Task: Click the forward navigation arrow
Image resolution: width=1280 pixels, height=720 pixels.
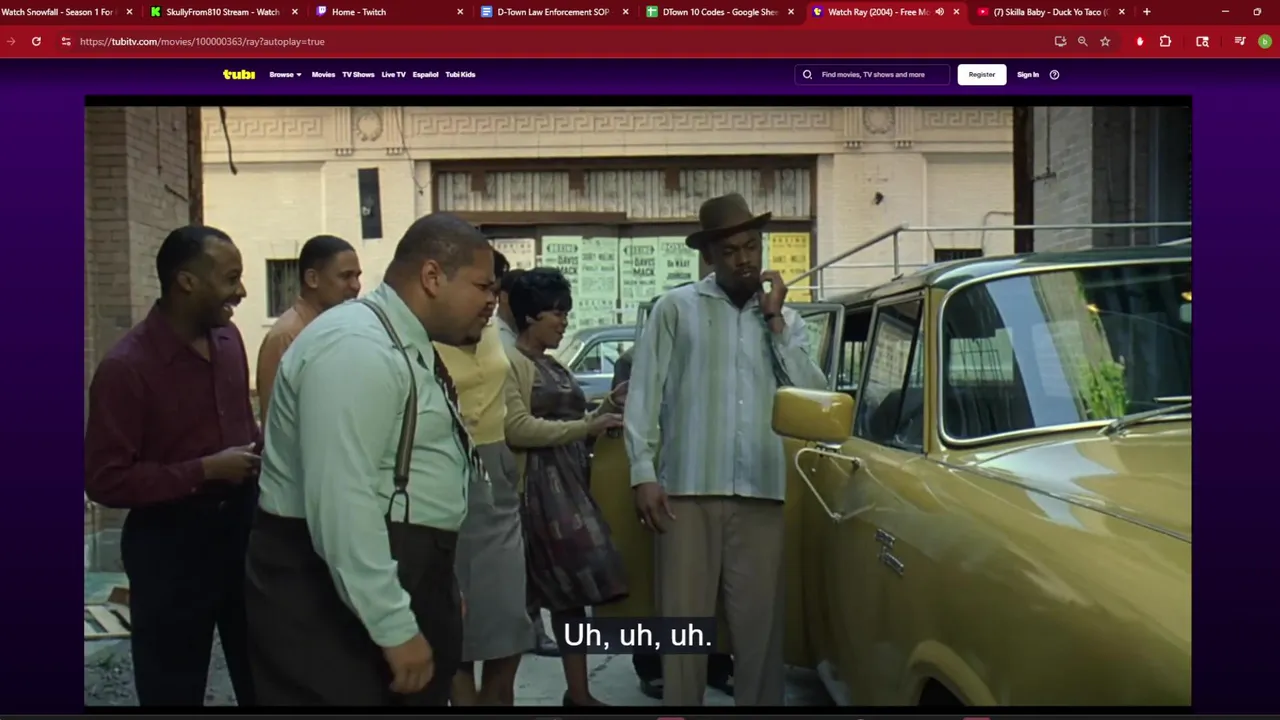Action: tap(11, 41)
